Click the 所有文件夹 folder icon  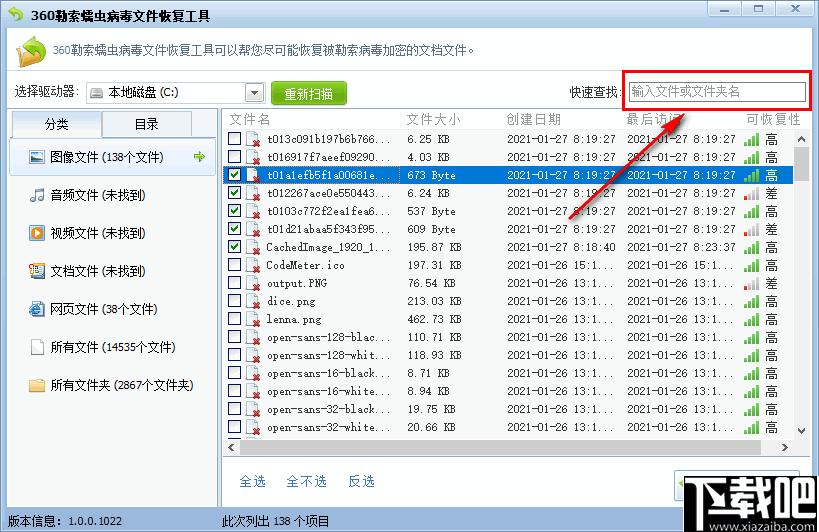point(37,385)
